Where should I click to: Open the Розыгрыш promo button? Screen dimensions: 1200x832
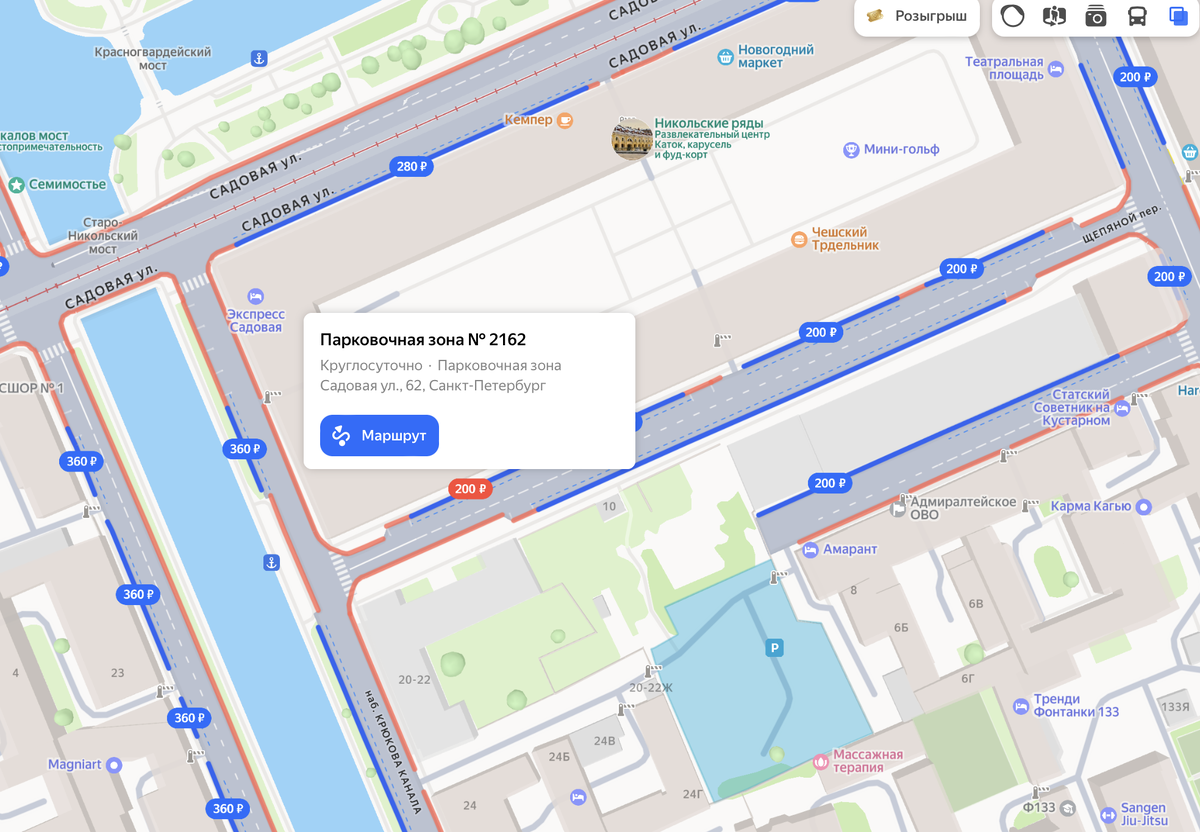pyautogui.click(x=917, y=16)
